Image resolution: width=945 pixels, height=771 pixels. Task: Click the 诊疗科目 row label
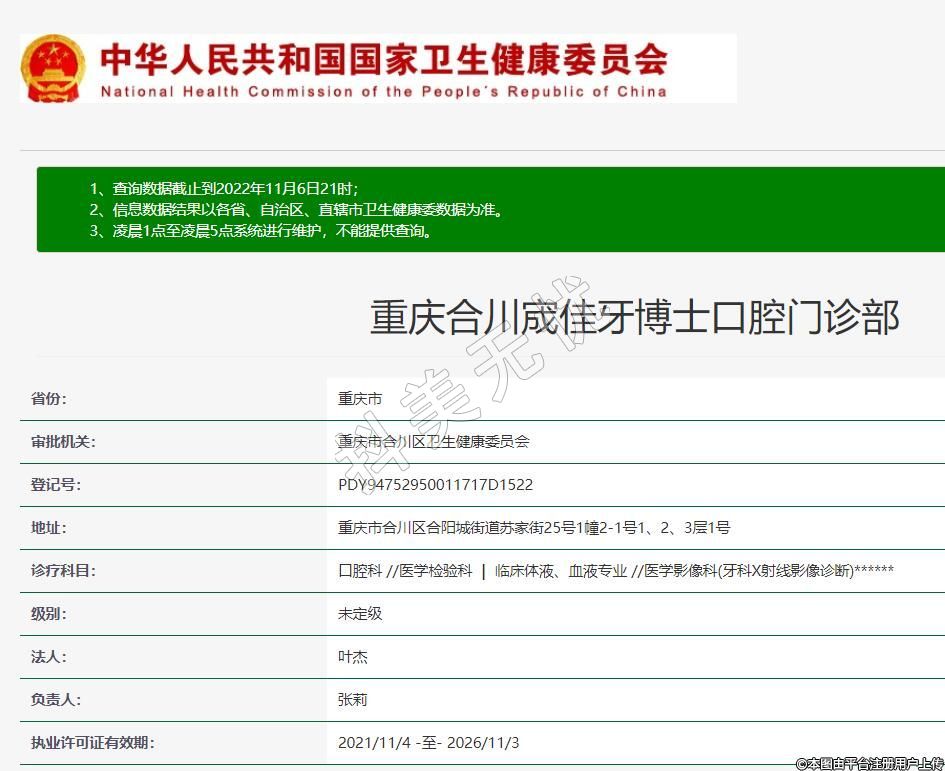pos(63,570)
